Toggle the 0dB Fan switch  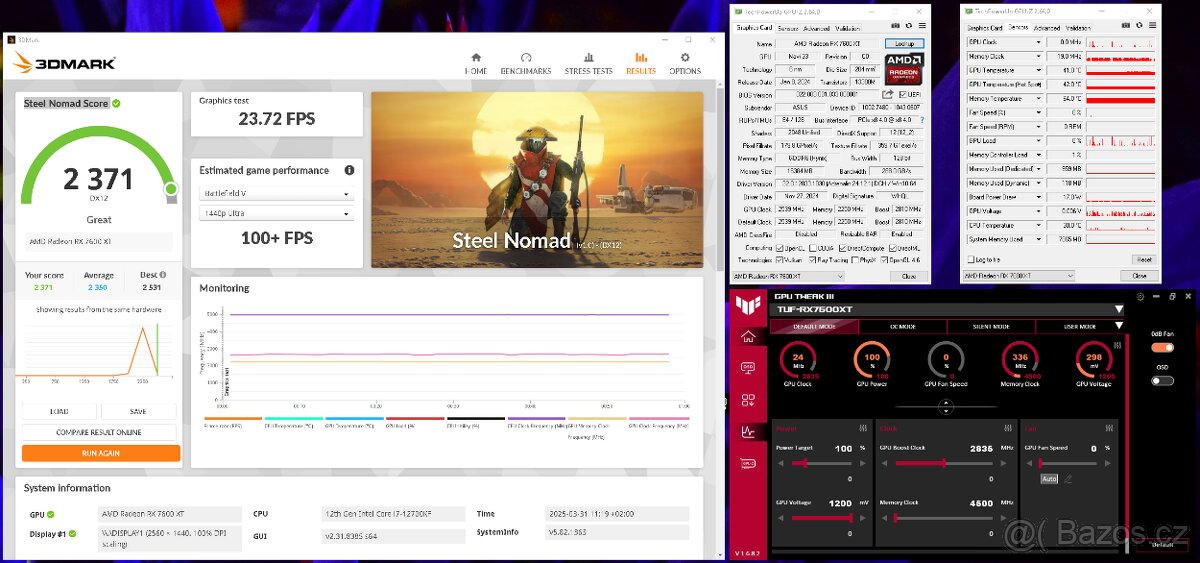(x=1162, y=348)
